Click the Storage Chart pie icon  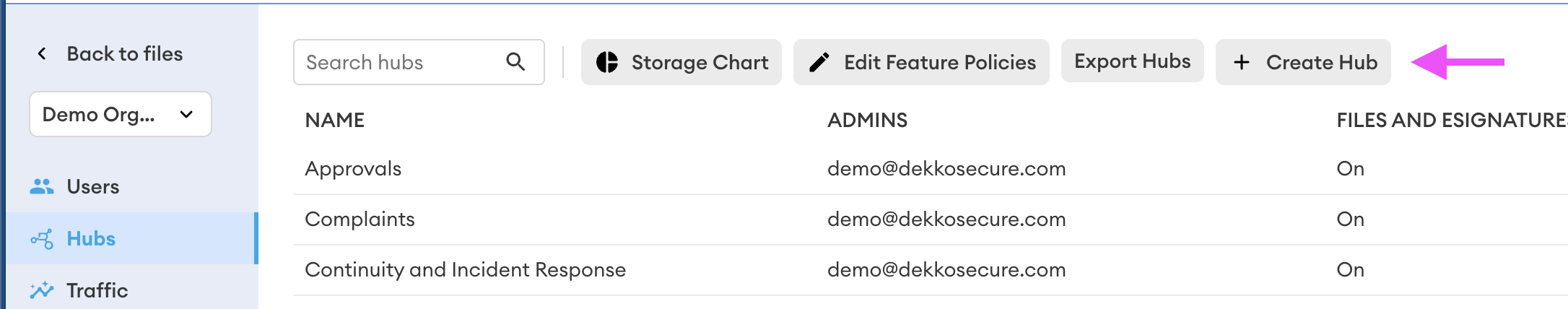607,62
